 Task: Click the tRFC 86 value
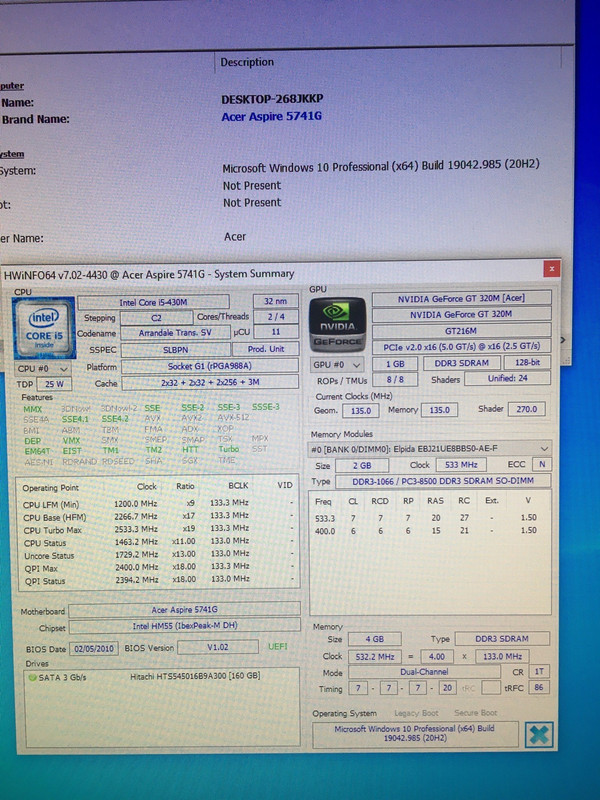(x=539, y=688)
